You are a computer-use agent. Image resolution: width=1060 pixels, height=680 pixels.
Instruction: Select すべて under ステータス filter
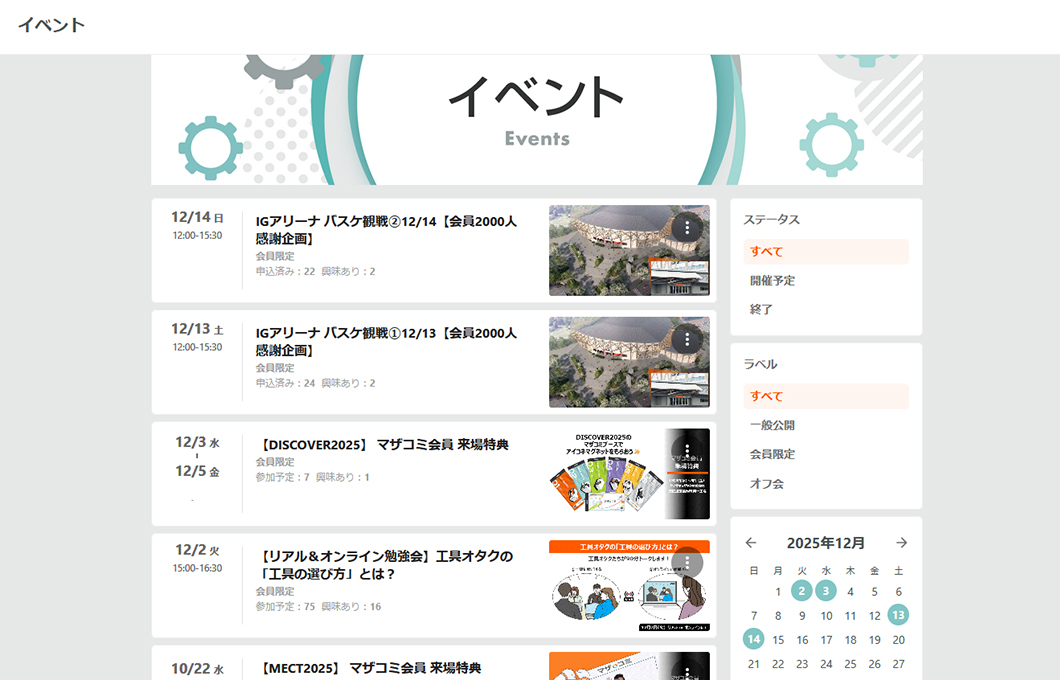click(x=826, y=251)
